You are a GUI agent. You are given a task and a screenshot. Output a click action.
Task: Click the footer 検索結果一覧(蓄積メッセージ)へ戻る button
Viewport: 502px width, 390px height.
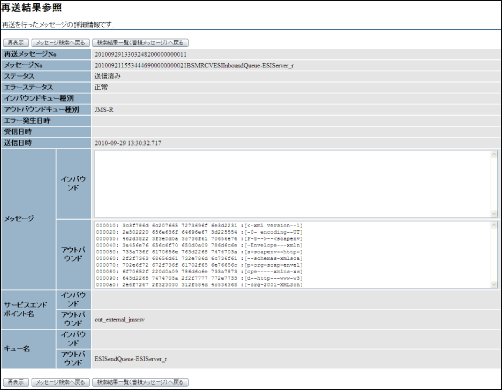click(x=140, y=382)
